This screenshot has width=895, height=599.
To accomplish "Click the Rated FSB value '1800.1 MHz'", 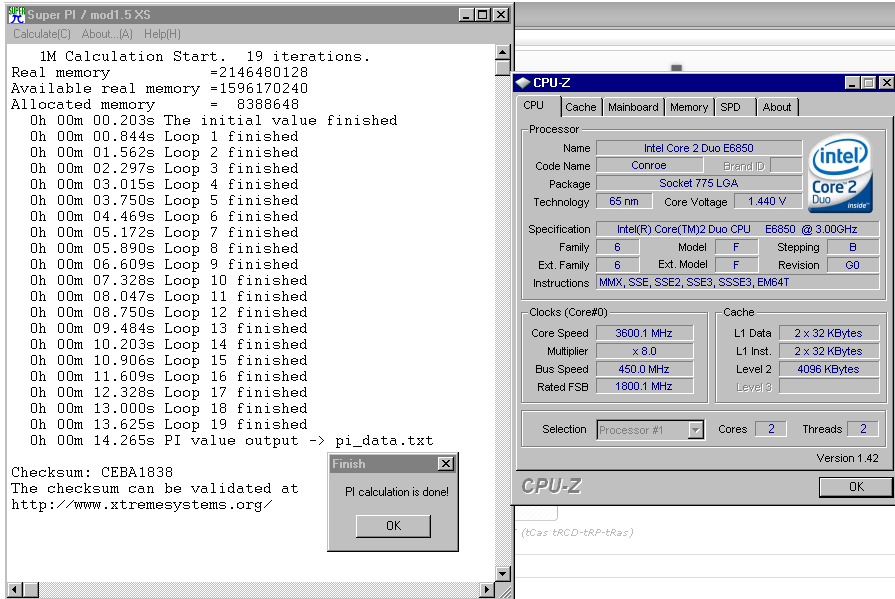I will click(644, 387).
